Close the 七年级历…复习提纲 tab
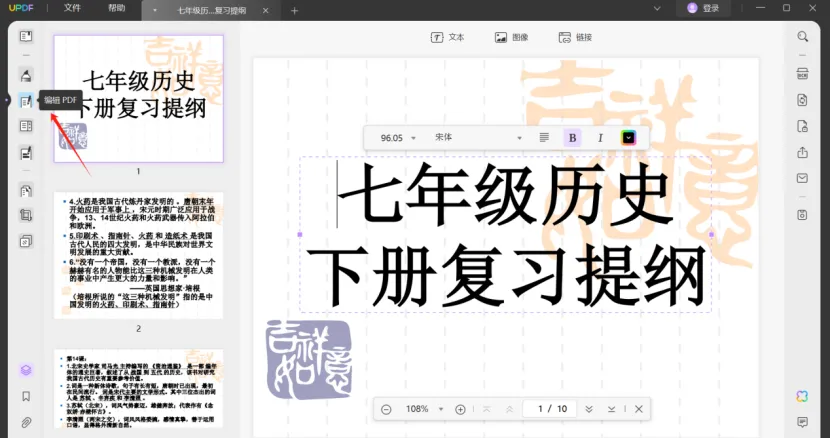This screenshot has width=830, height=438. (266, 11)
